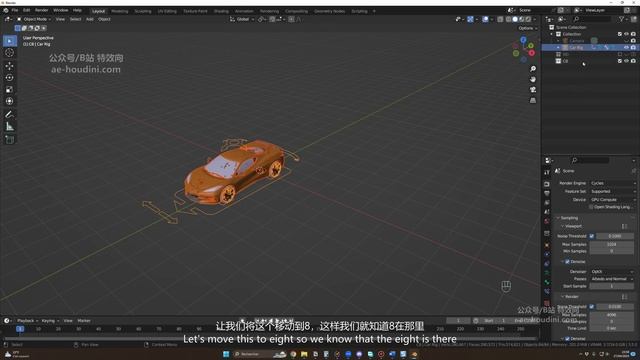Open the Output properties tab icon

click(x=547, y=193)
